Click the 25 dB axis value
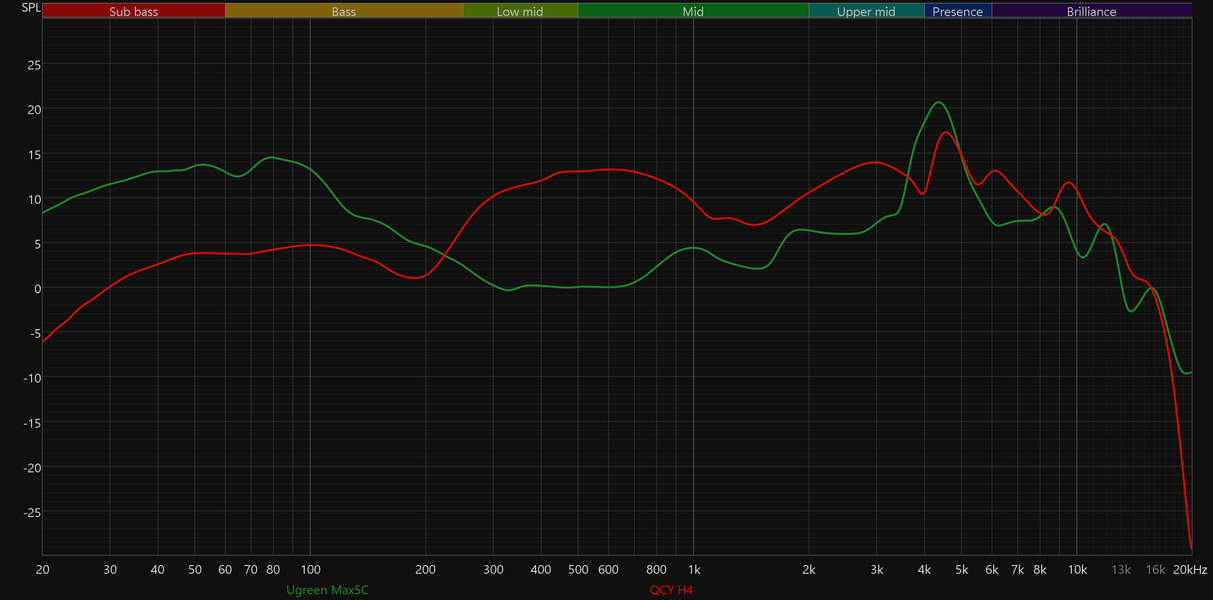This screenshot has height=600, width=1213. tap(33, 65)
